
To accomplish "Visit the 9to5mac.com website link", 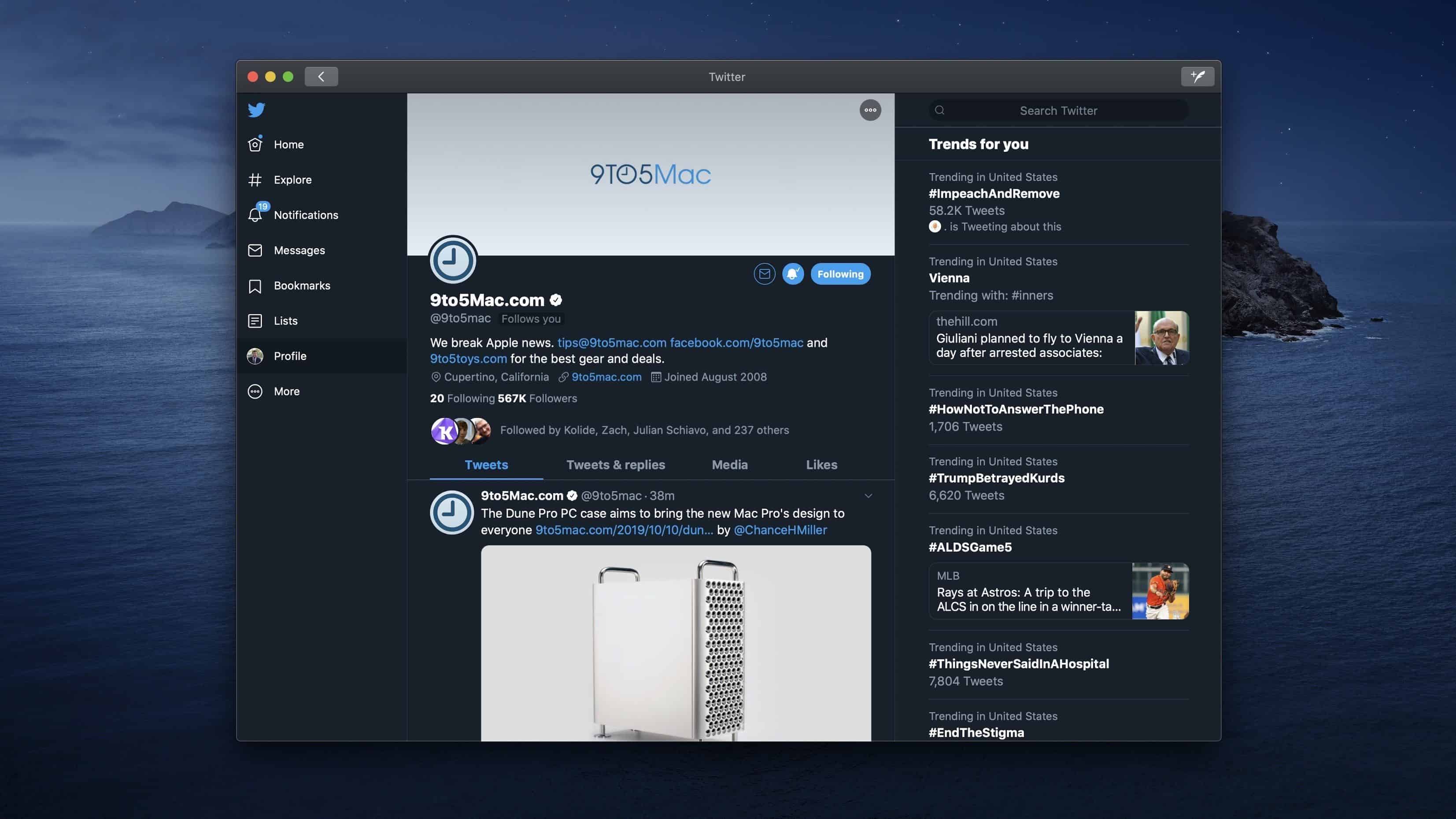I will point(606,377).
